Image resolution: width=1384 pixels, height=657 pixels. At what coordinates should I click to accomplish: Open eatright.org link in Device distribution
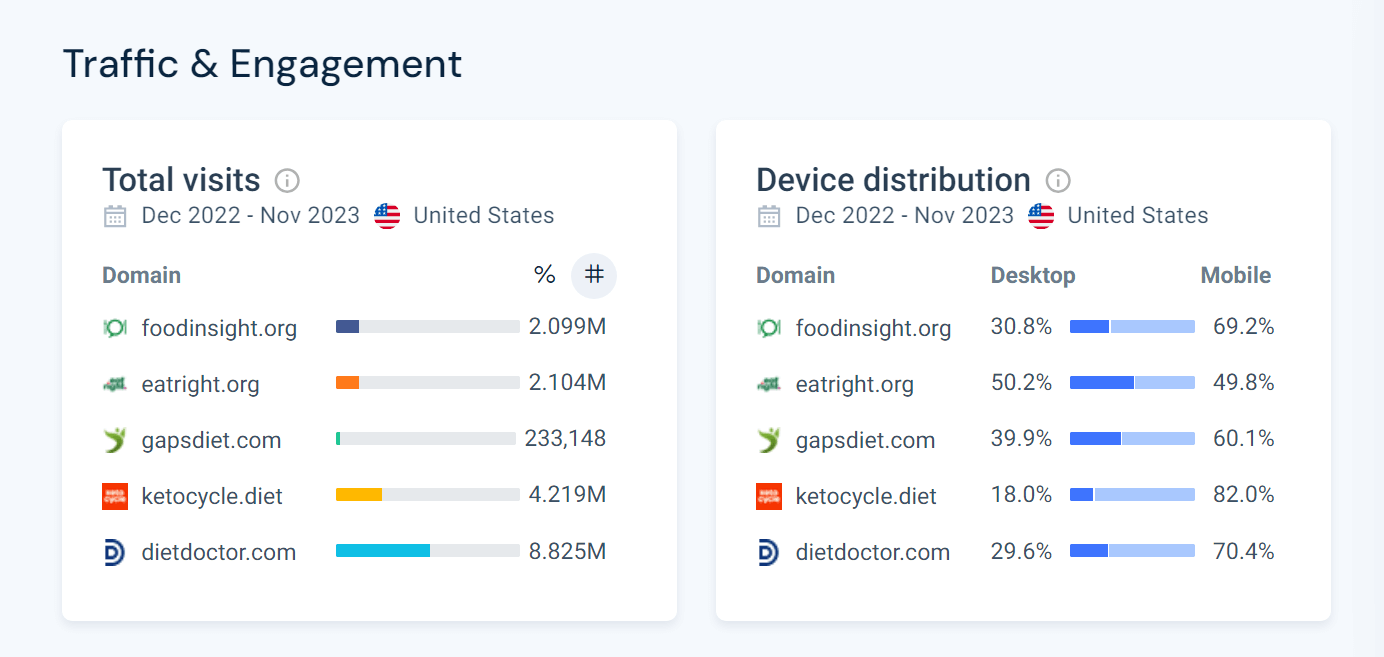coord(854,384)
